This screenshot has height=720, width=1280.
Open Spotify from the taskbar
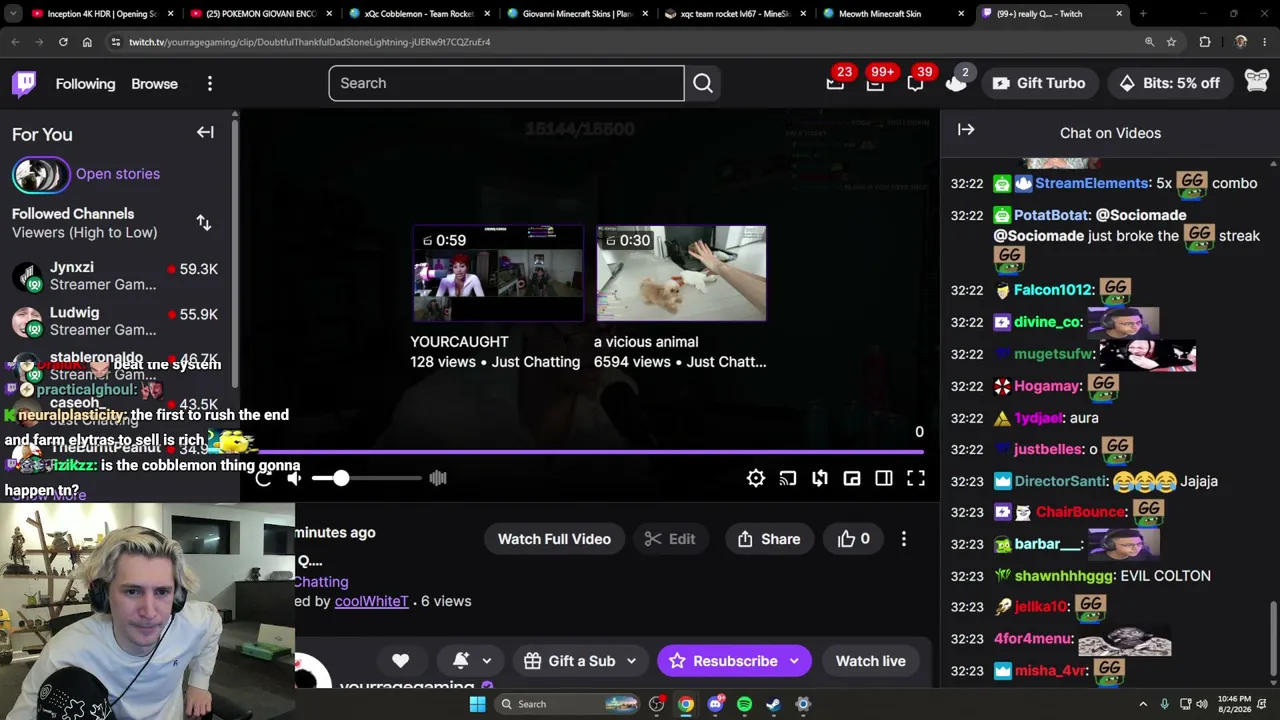click(744, 704)
